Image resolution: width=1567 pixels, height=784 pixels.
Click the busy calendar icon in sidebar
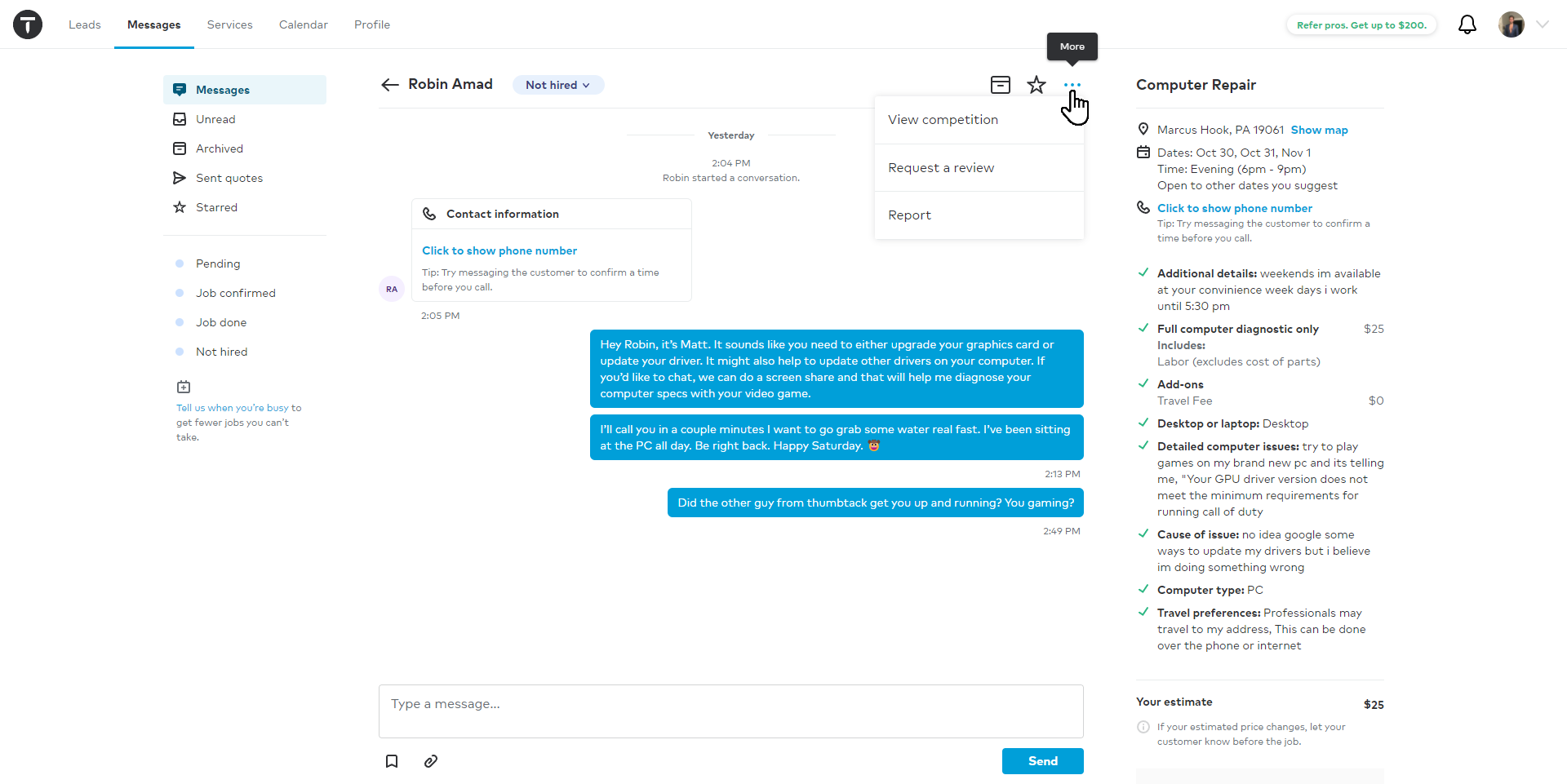pos(184,387)
